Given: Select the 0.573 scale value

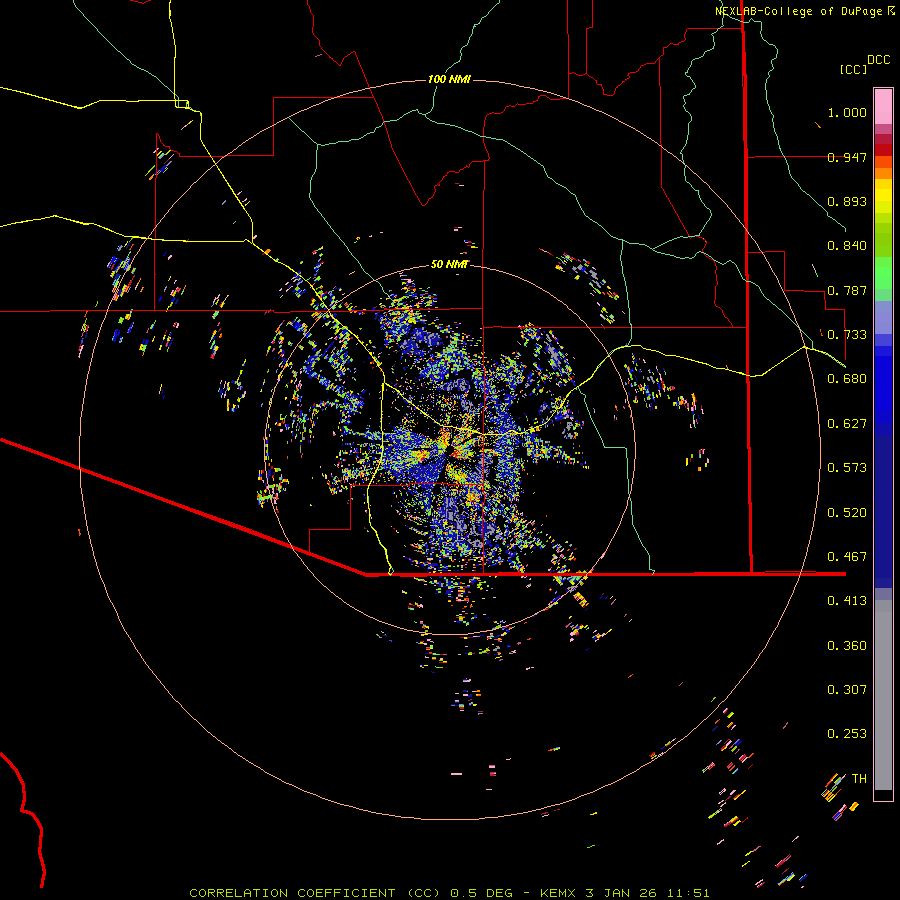Looking at the screenshot, I should tap(847, 468).
